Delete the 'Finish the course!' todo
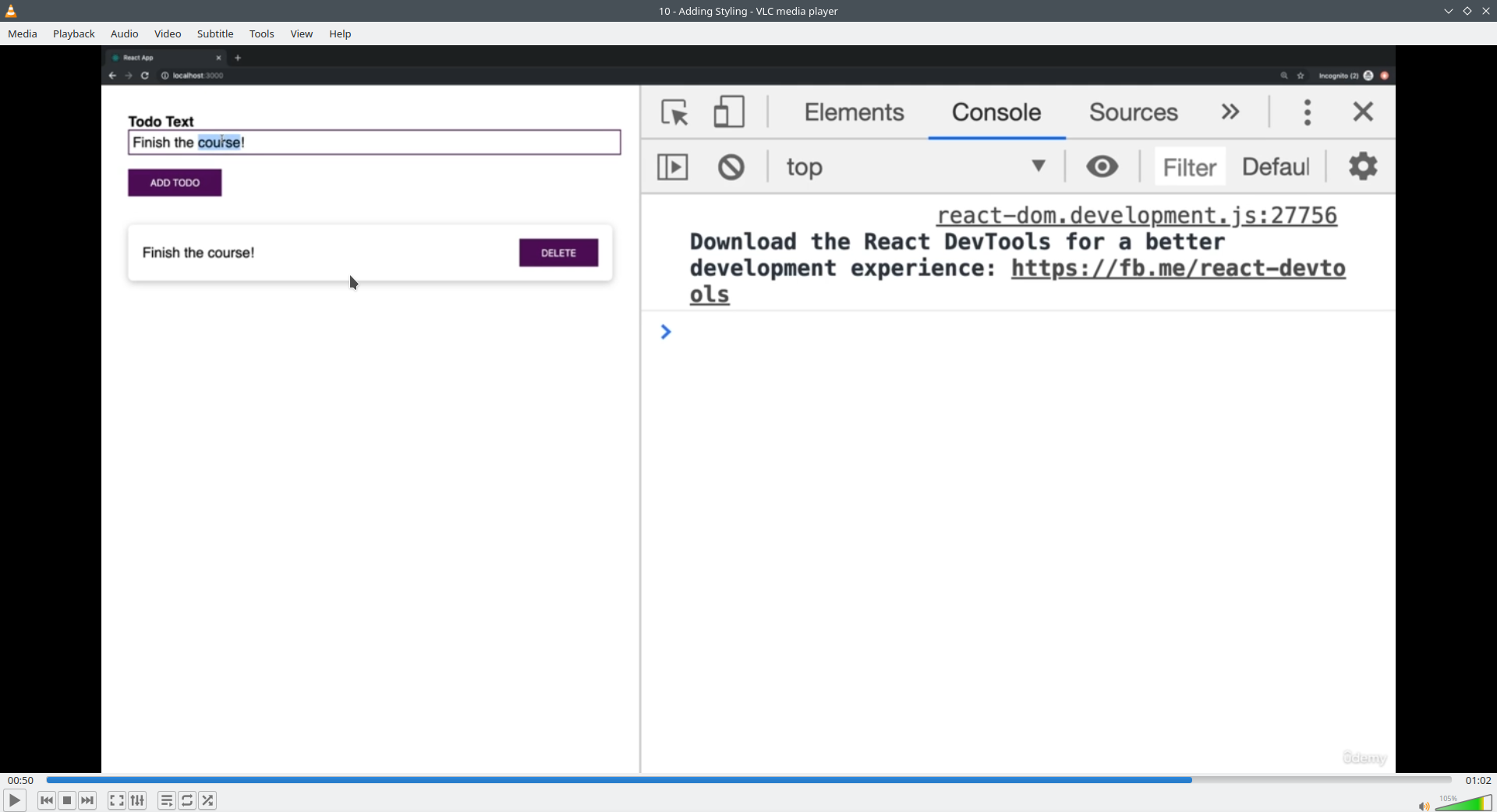1497x812 pixels. click(558, 252)
